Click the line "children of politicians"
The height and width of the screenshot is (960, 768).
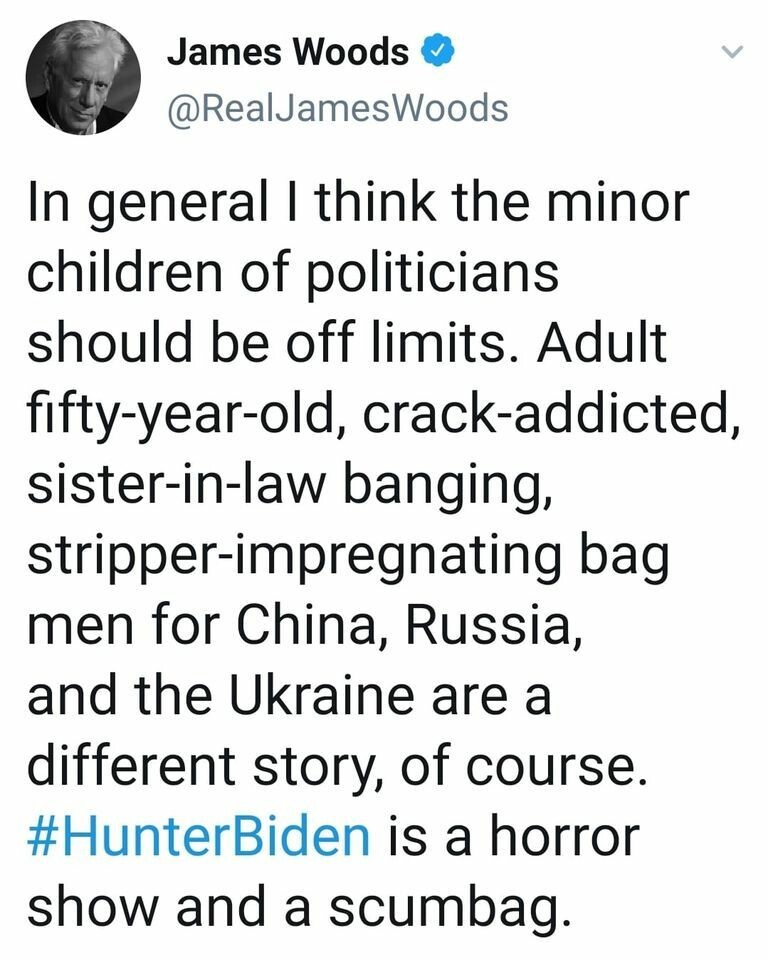[x=292, y=274]
